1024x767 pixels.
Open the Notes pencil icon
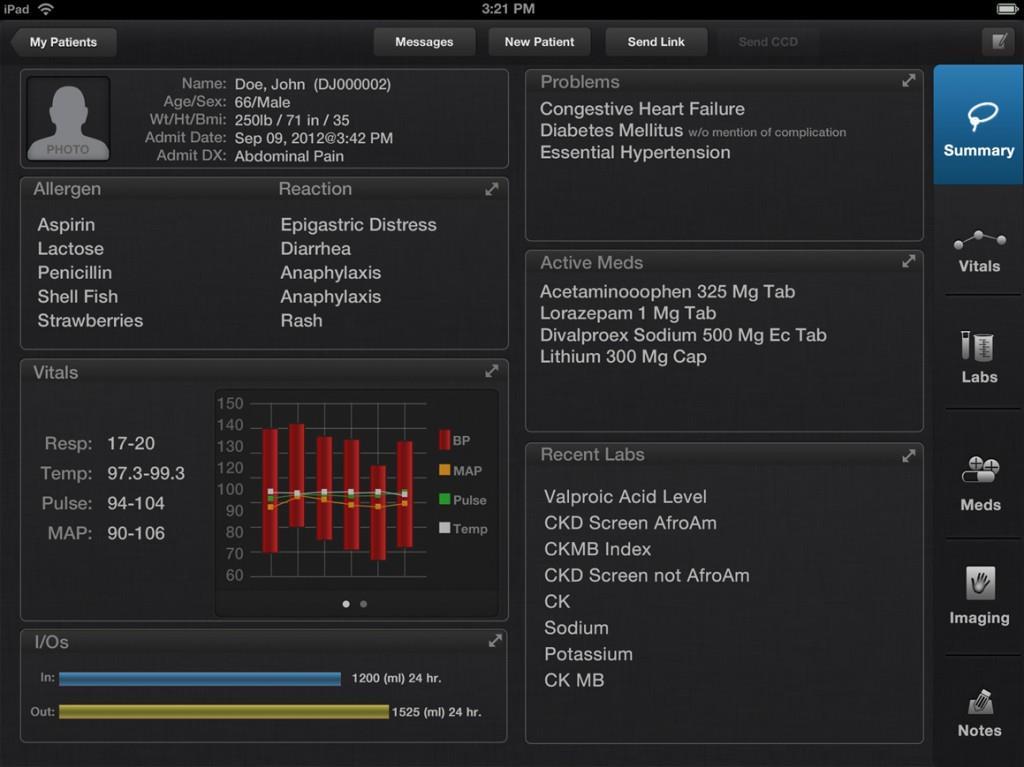tap(980, 702)
